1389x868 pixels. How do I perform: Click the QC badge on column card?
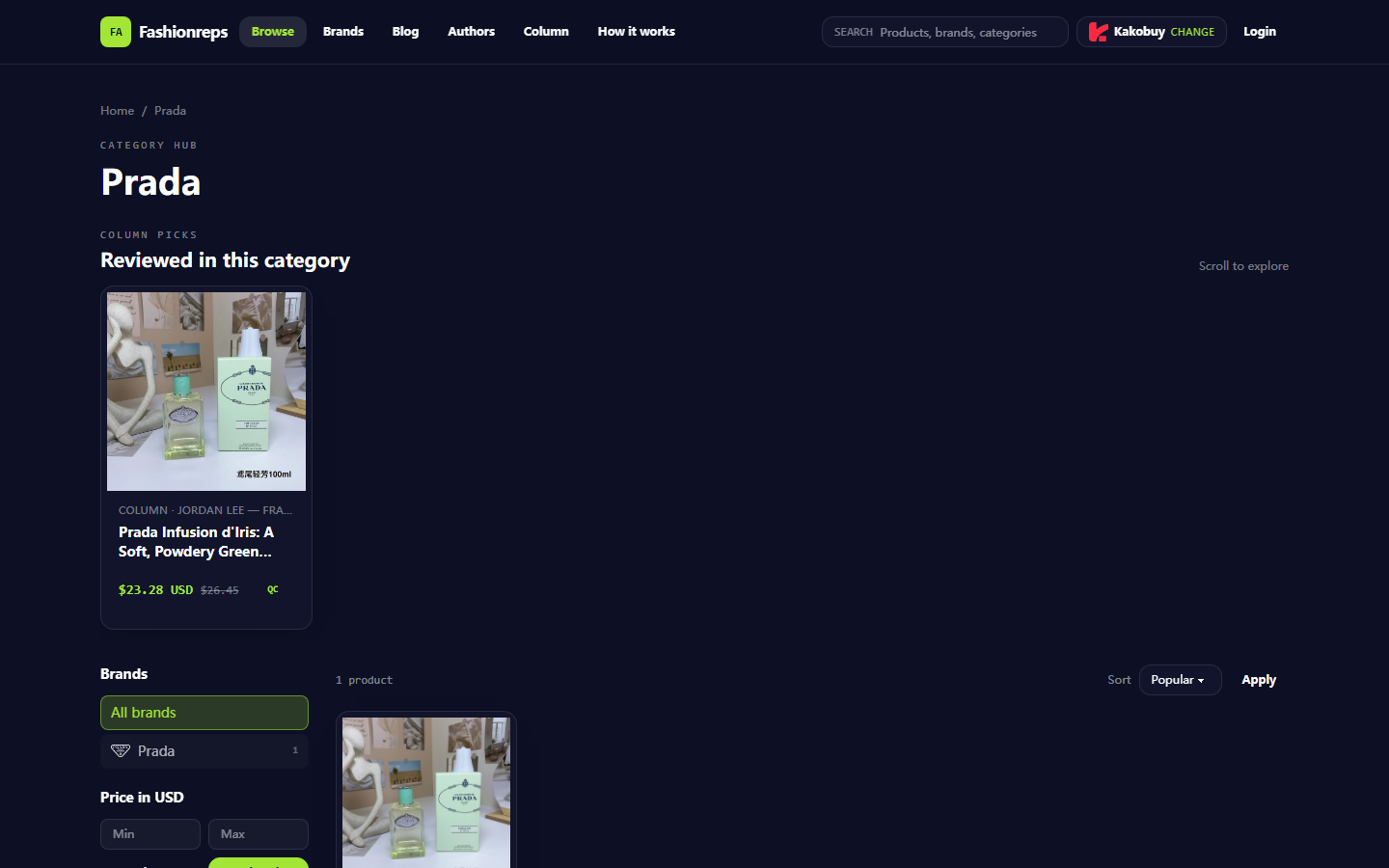pos(273,589)
